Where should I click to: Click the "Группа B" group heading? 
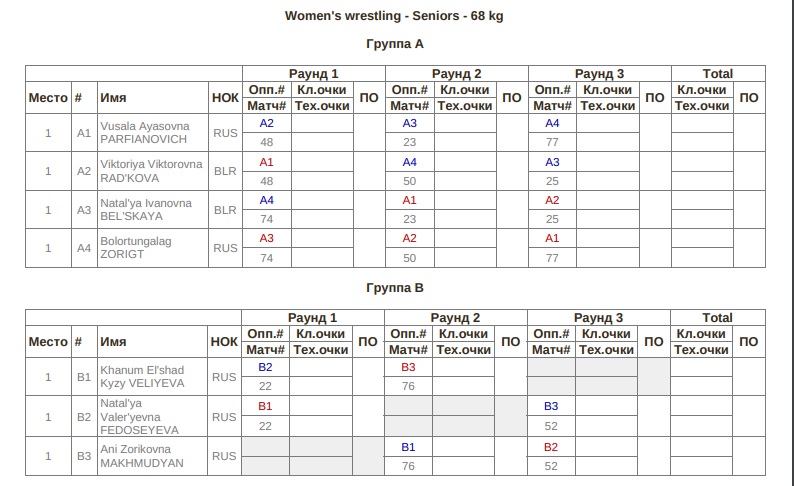(x=395, y=288)
